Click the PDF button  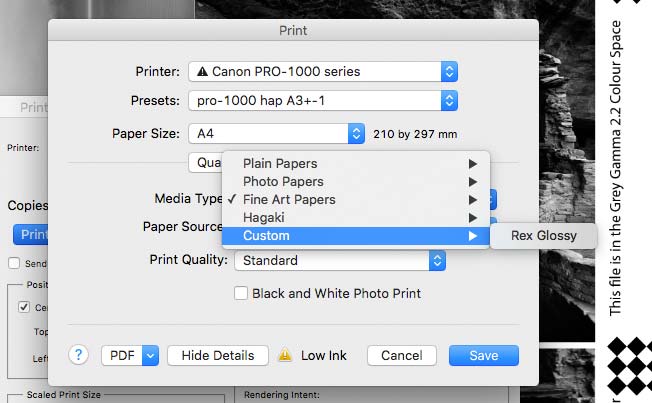pyautogui.click(x=122, y=356)
